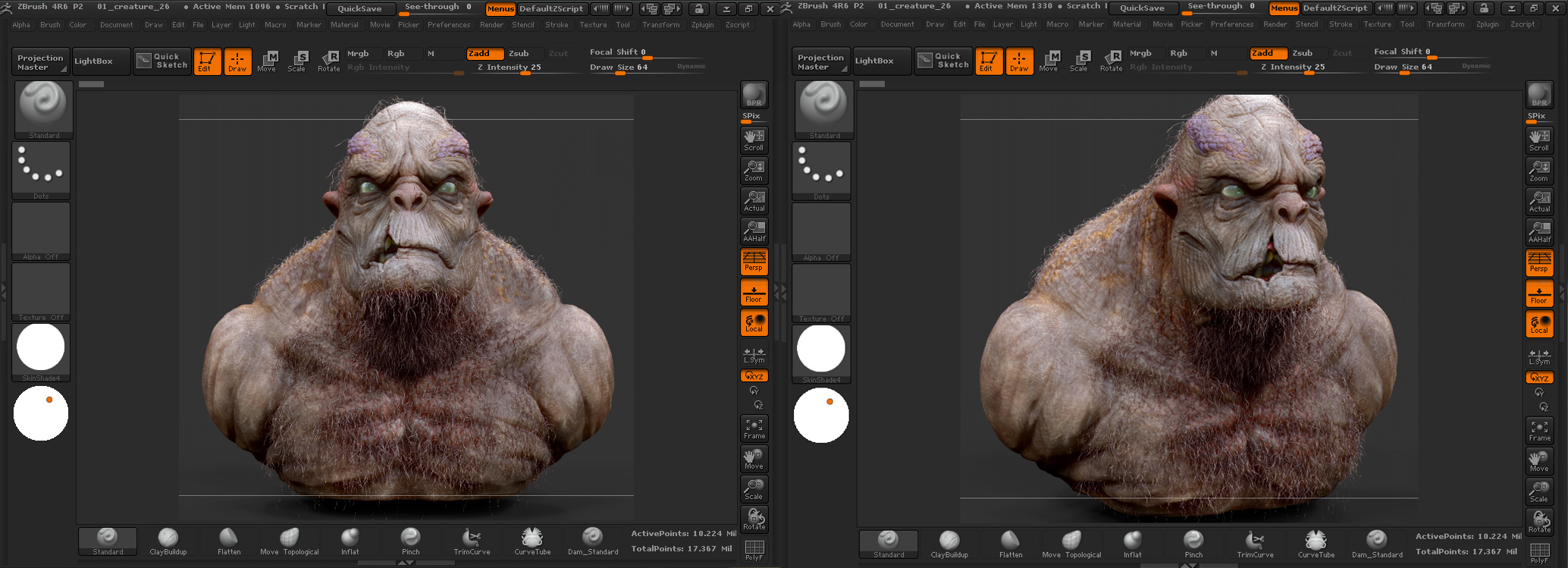Image resolution: width=1568 pixels, height=568 pixels.
Task: Select TrimCurve brush in left ZBrush window
Action: coord(472,541)
